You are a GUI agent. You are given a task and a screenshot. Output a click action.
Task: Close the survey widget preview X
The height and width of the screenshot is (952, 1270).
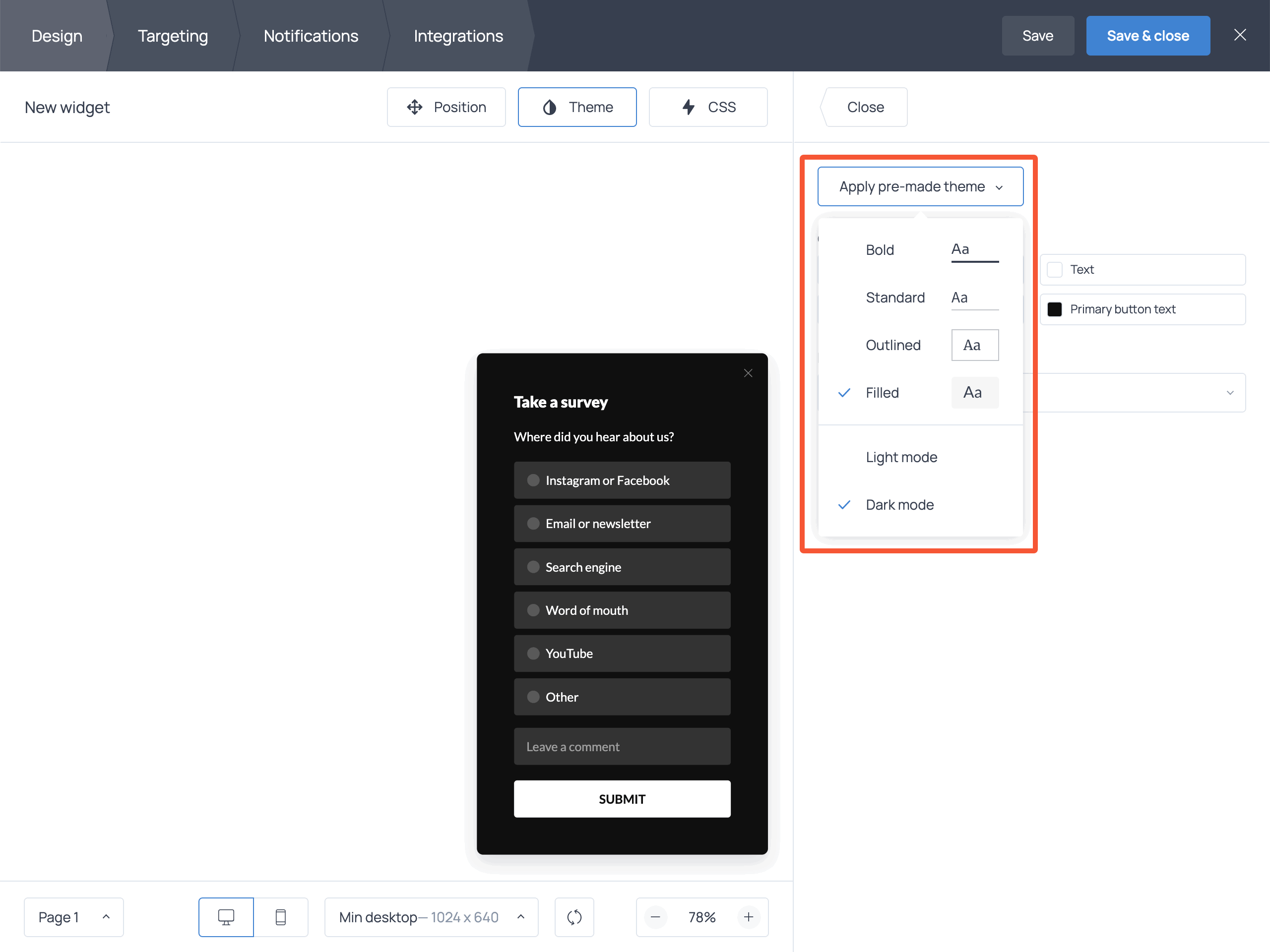click(748, 373)
